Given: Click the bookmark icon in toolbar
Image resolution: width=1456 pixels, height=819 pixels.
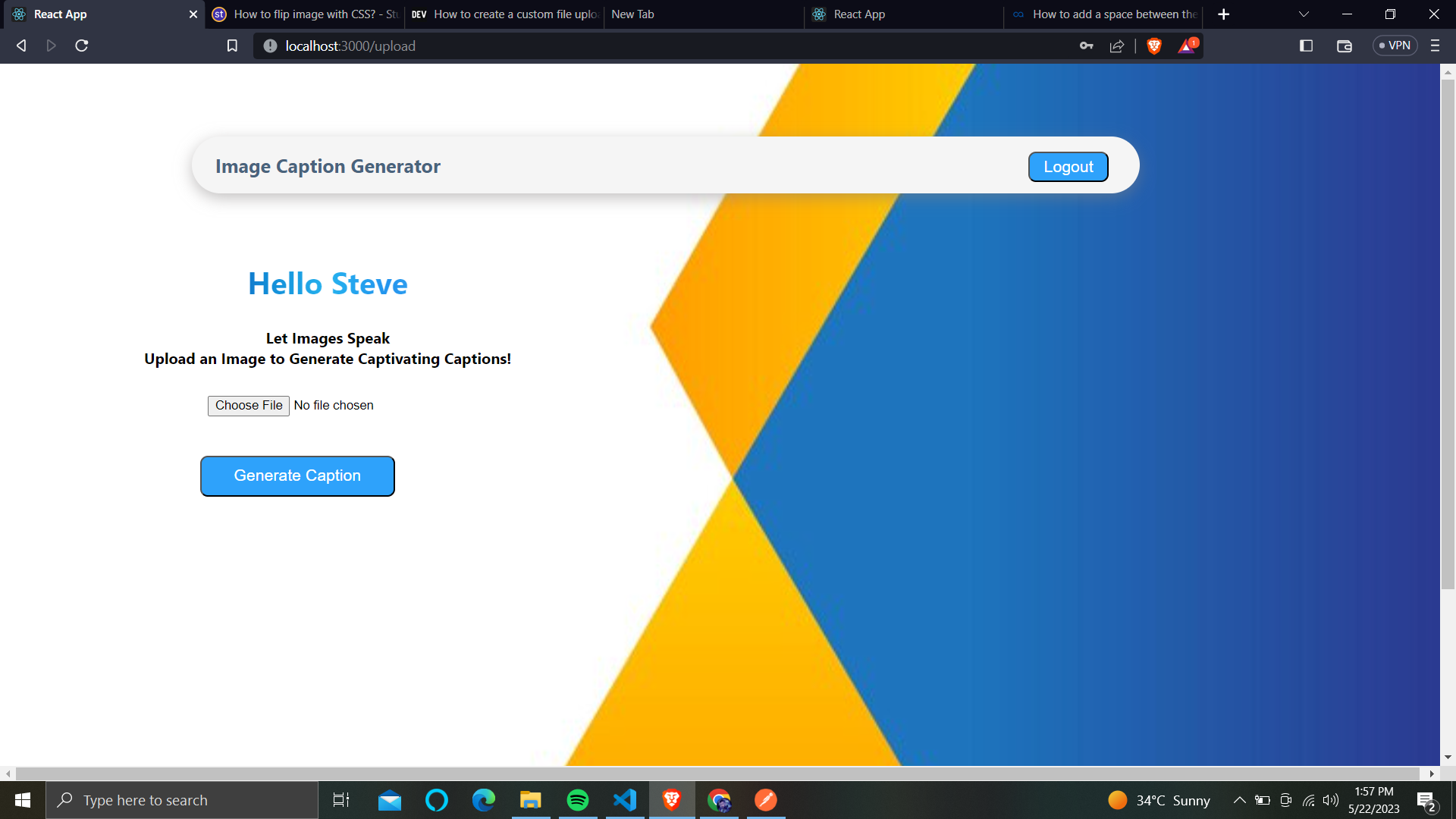Looking at the screenshot, I should click(x=232, y=46).
